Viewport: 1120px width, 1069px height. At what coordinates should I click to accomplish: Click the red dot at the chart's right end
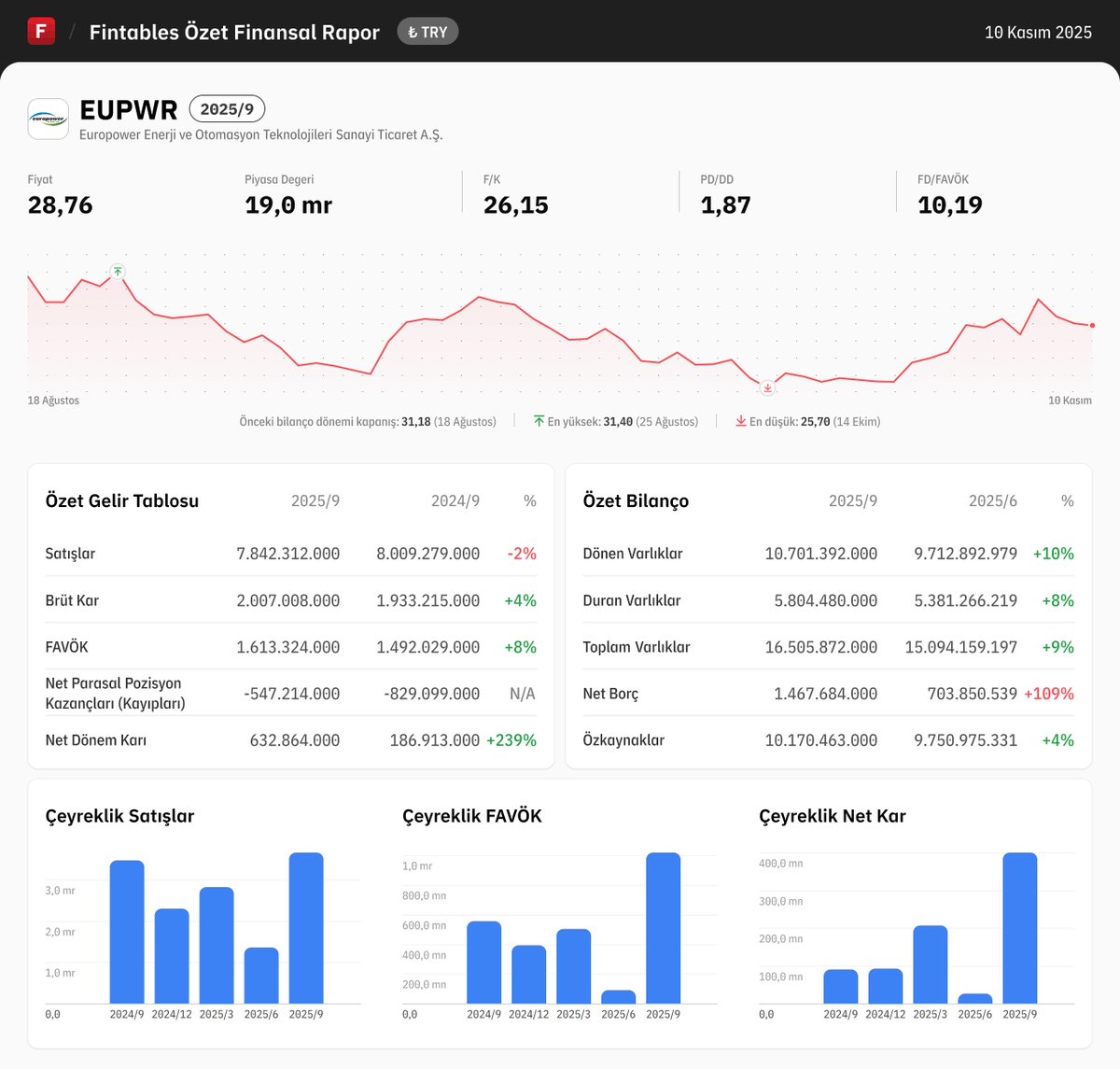pos(1090,325)
